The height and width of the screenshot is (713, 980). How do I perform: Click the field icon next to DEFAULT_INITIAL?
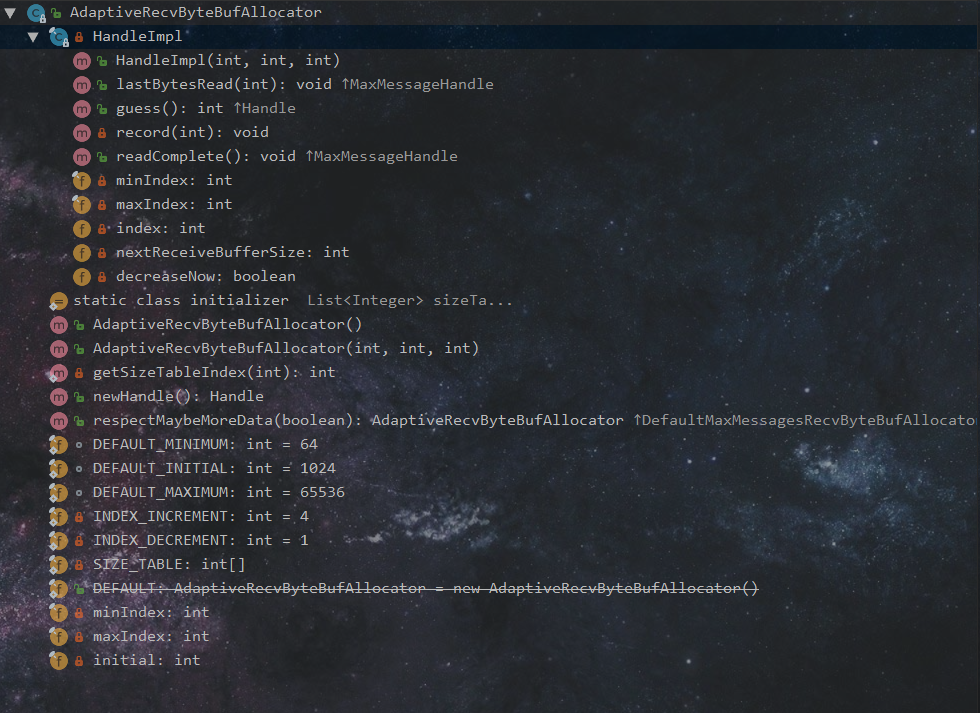59,469
